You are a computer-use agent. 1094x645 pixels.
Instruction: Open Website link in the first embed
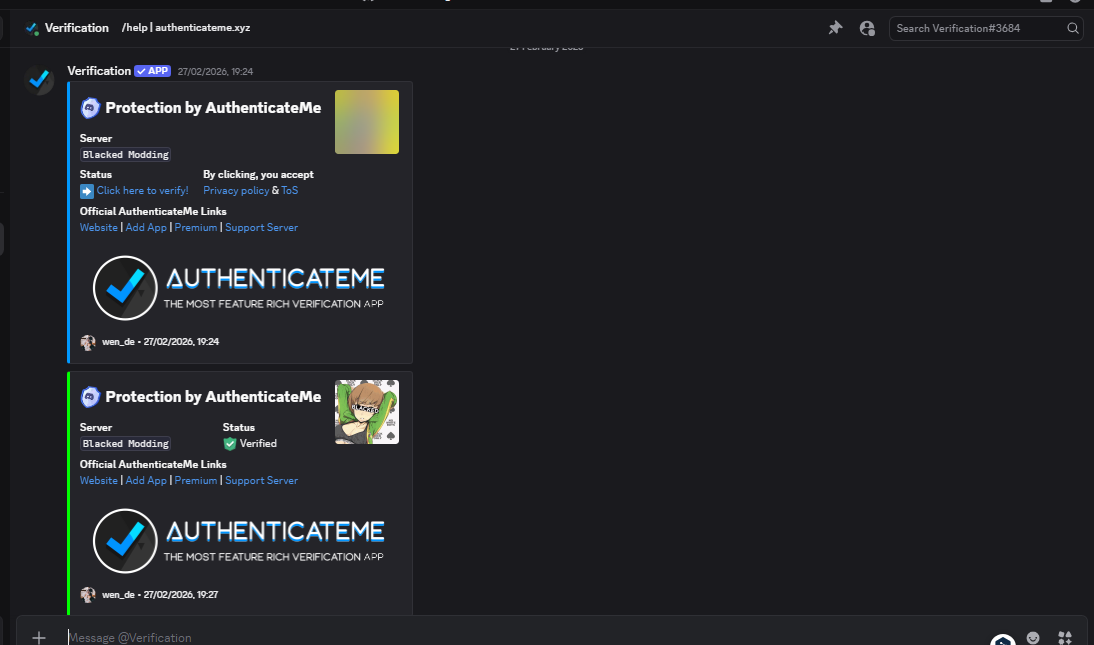(98, 228)
